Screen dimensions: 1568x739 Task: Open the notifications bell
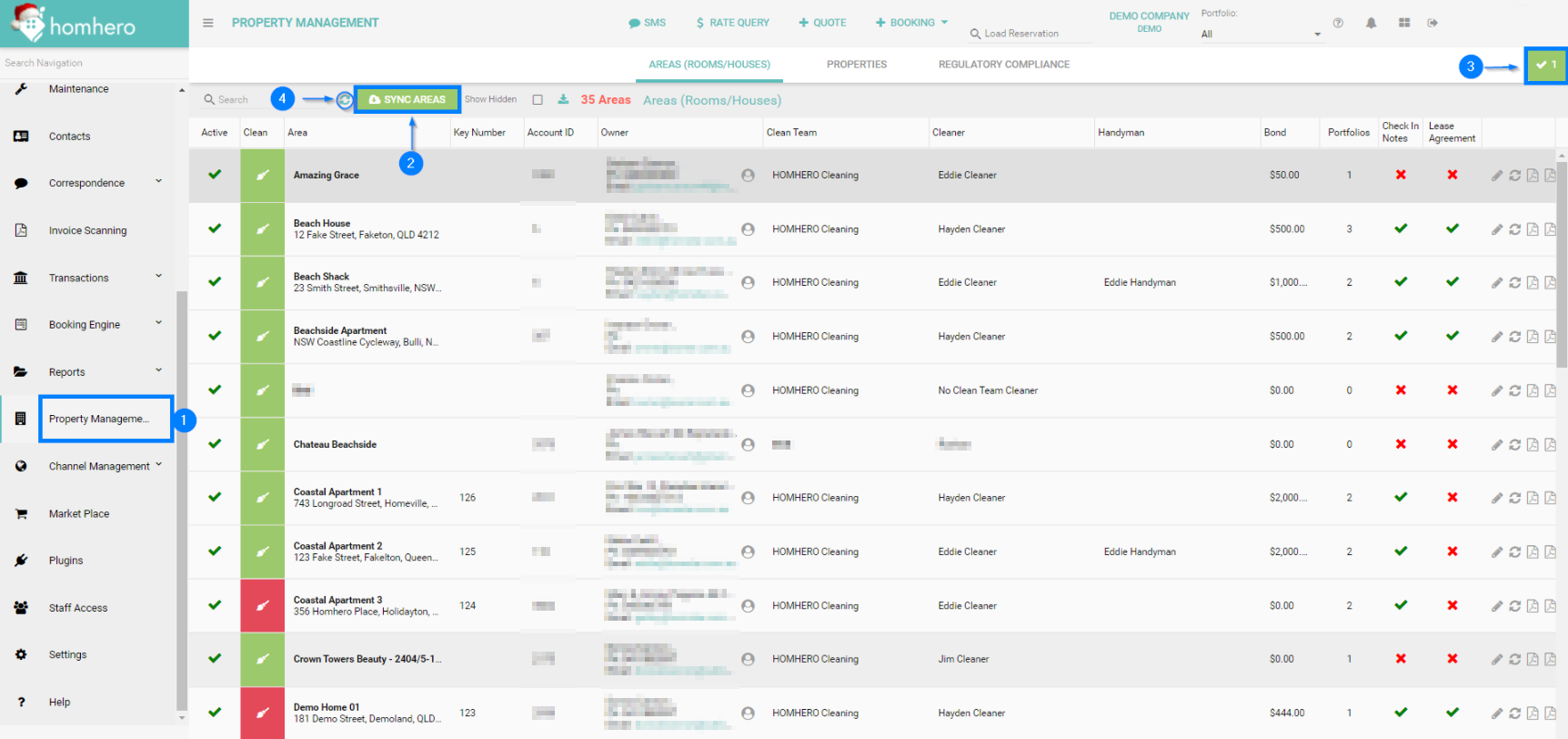pyautogui.click(x=1371, y=23)
